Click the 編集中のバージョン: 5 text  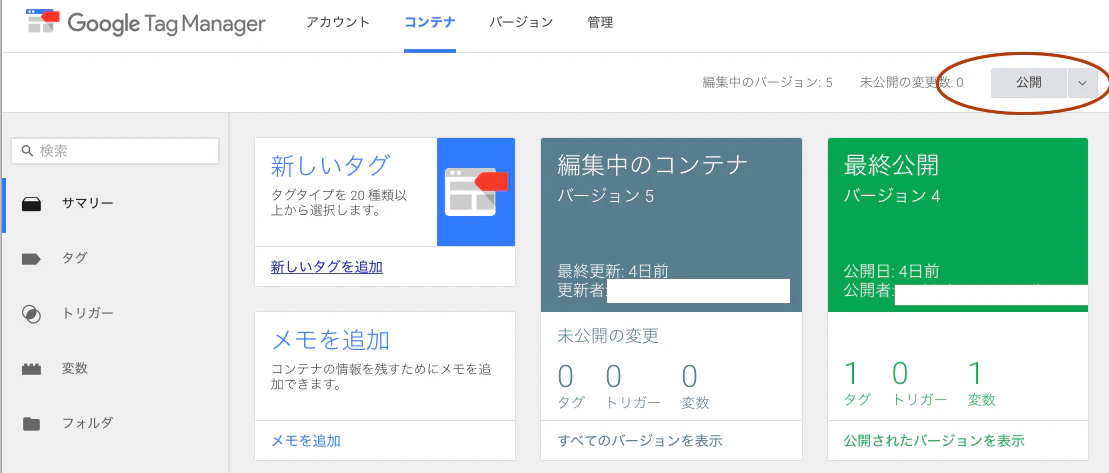(767, 83)
